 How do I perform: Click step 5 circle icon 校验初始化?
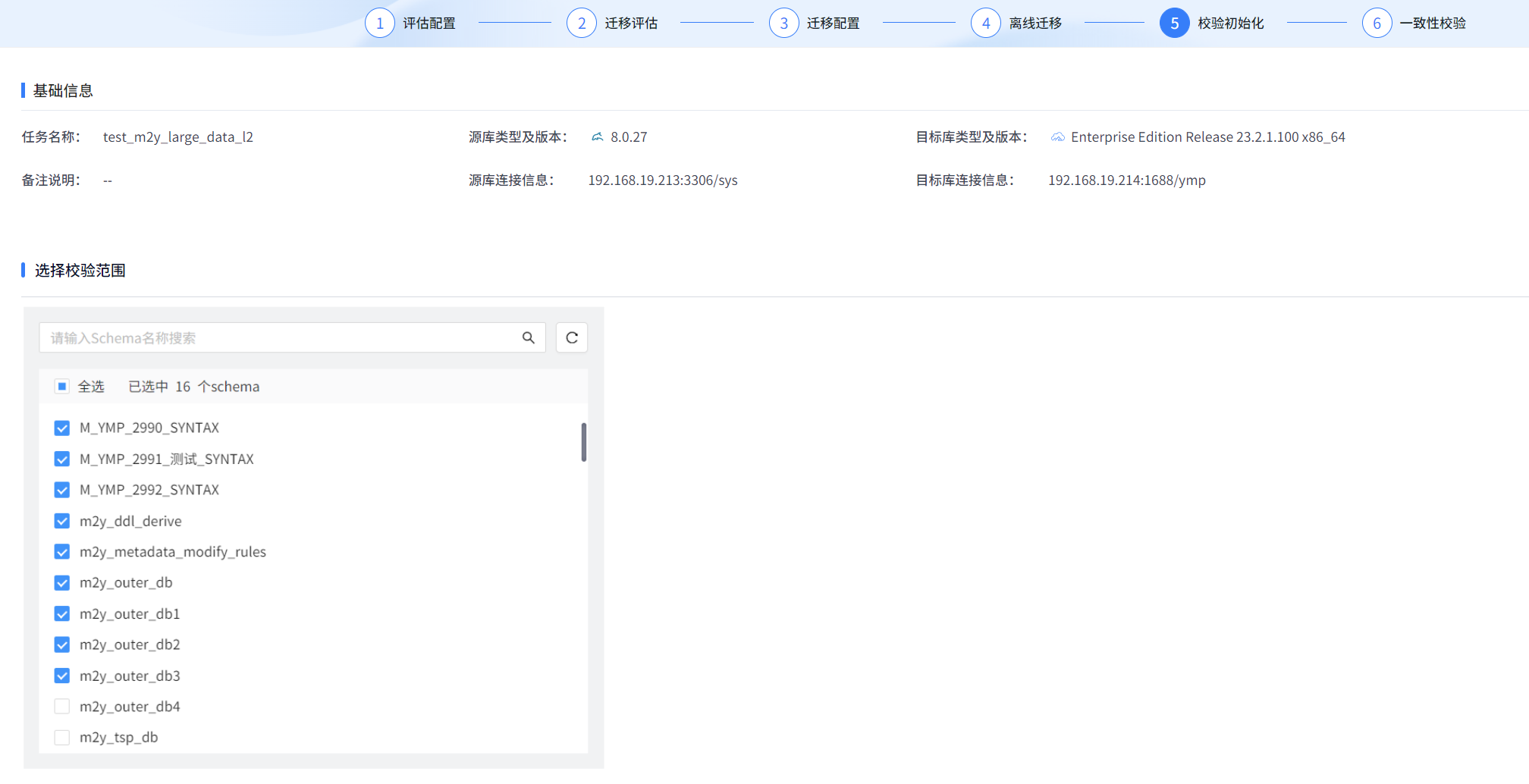pos(1175,24)
